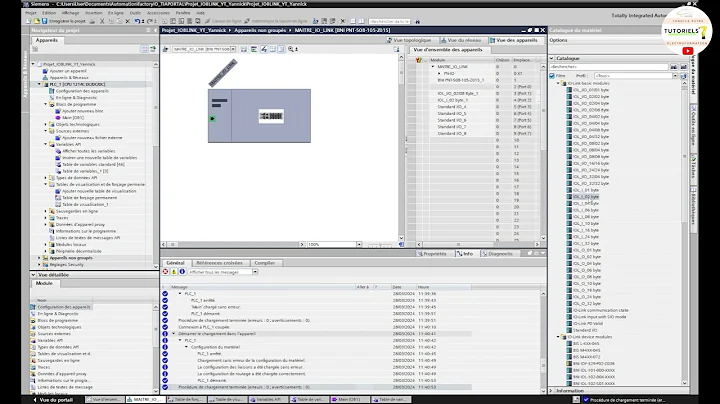Expand Appareils non groupés tree node
This screenshot has width=720, height=404.
pos(39,258)
